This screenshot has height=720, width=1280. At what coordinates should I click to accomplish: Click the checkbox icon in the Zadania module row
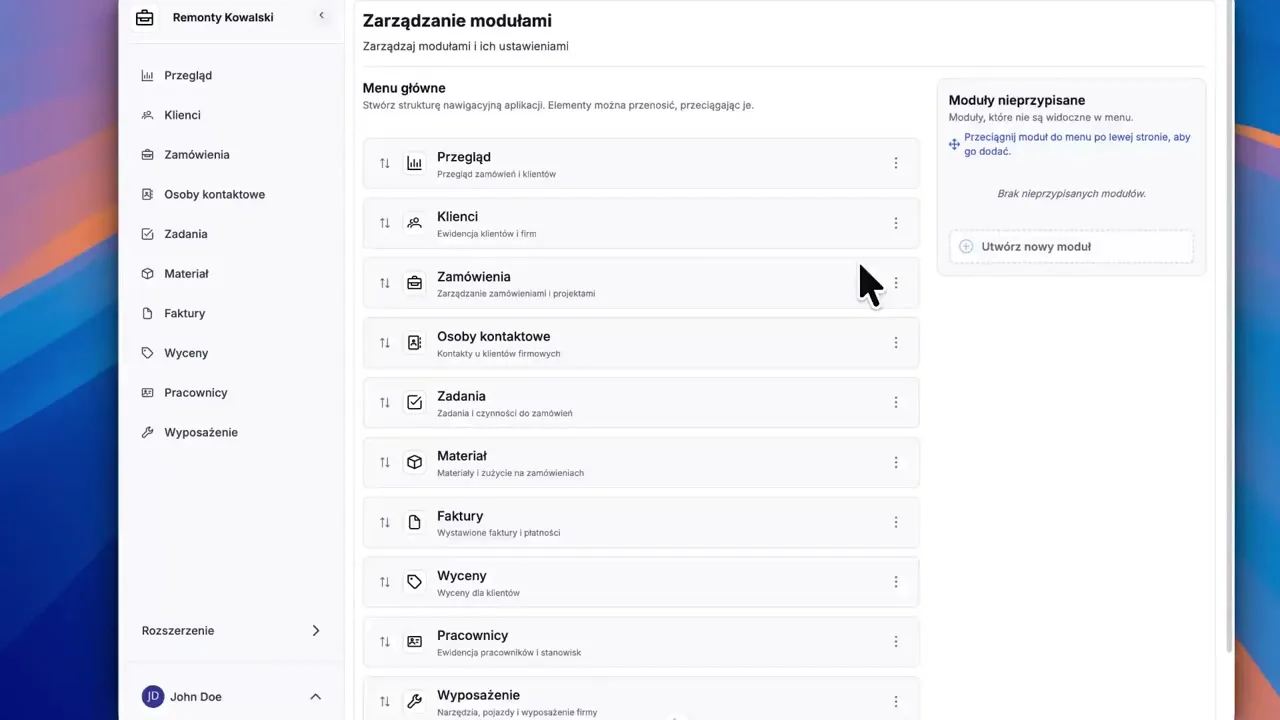(414, 402)
